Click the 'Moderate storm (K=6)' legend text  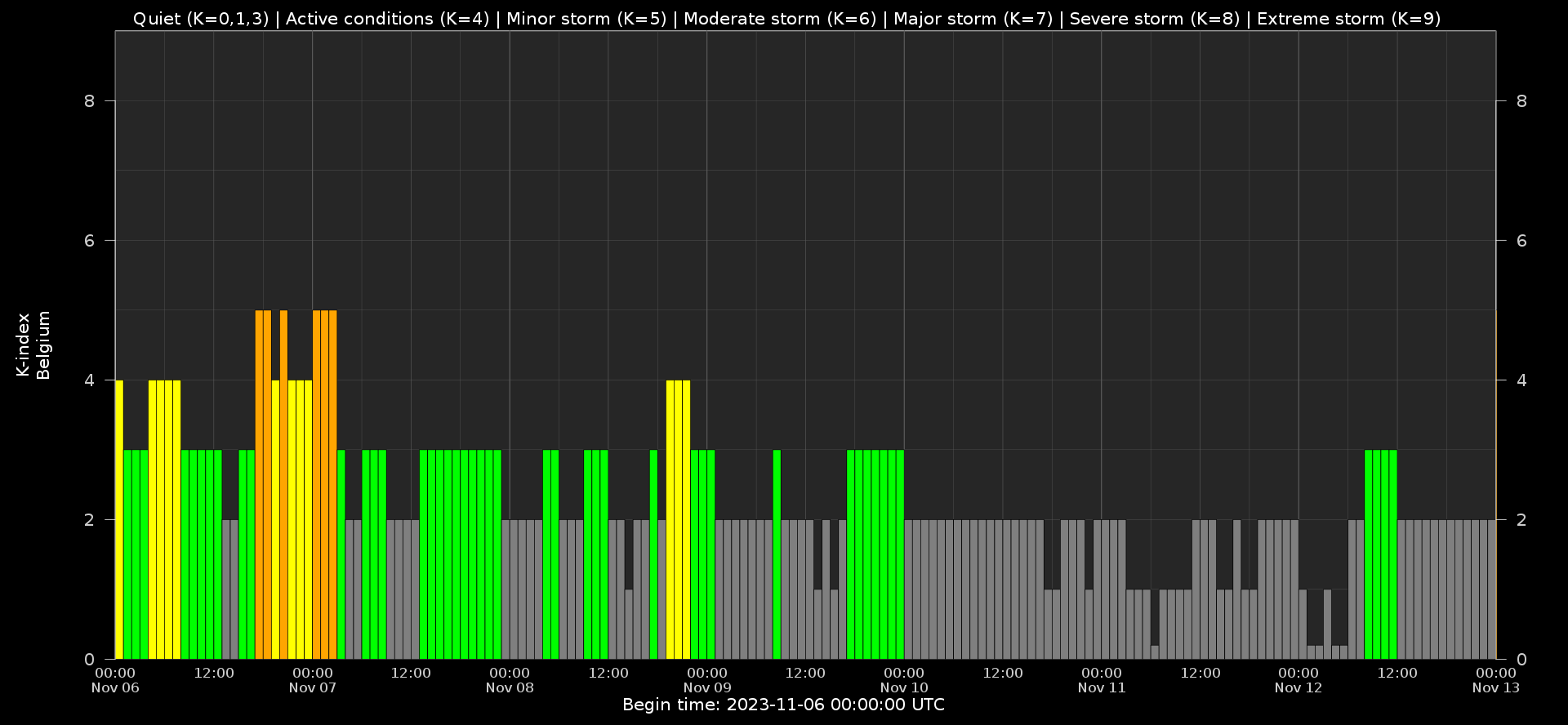[x=780, y=19]
